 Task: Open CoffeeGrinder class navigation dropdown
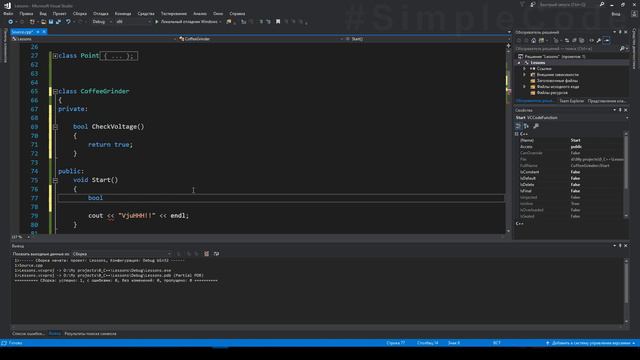click(x=260, y=39)
